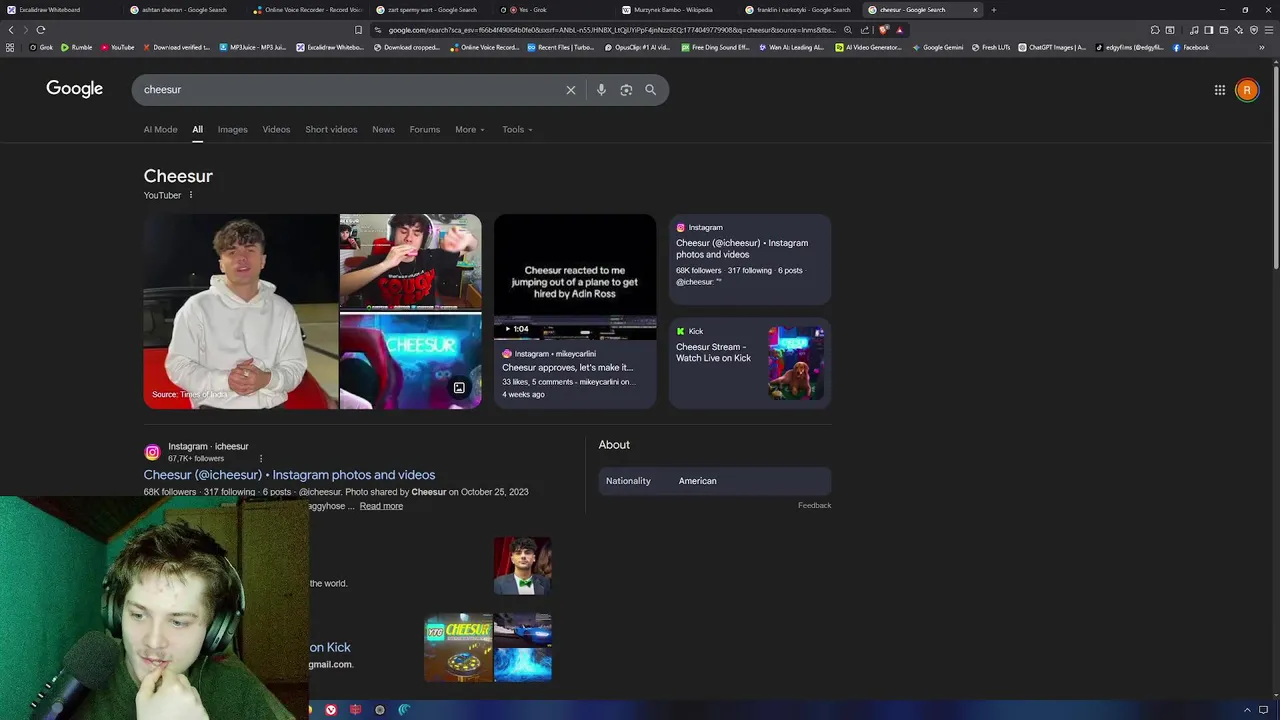Open the Facebook bookmark
Screen dimensions: 1280x720
[x=1192, y=47]
